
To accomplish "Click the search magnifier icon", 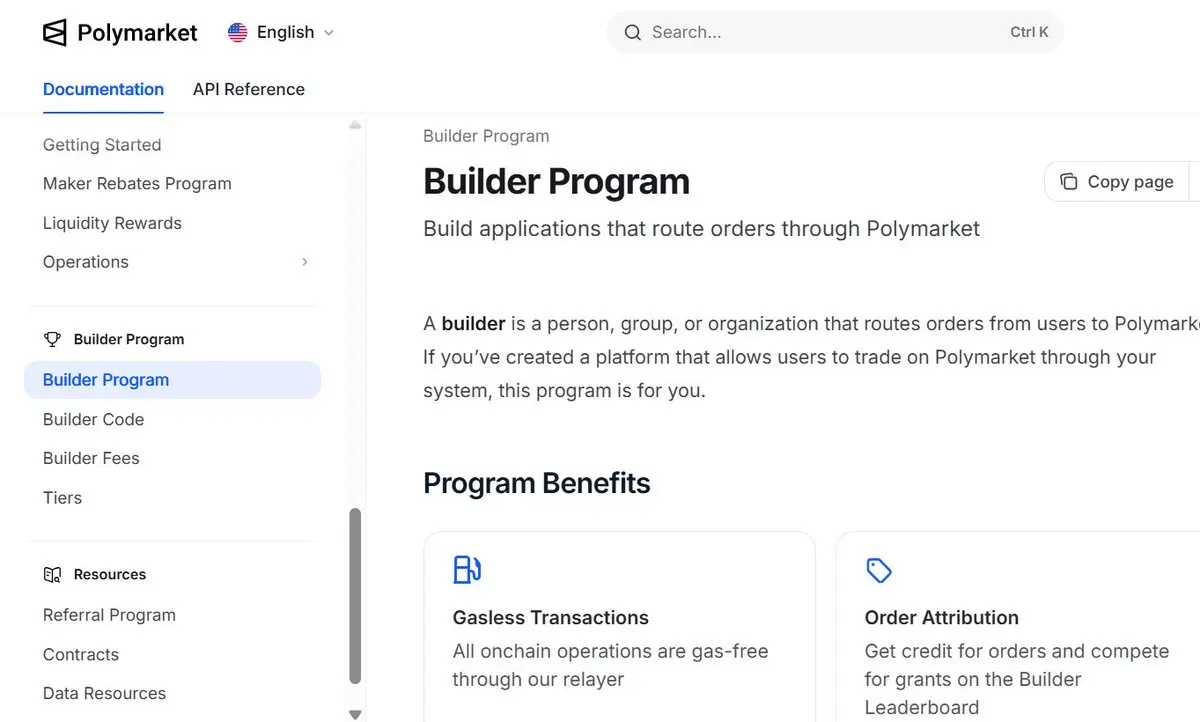I will (632, 33).
